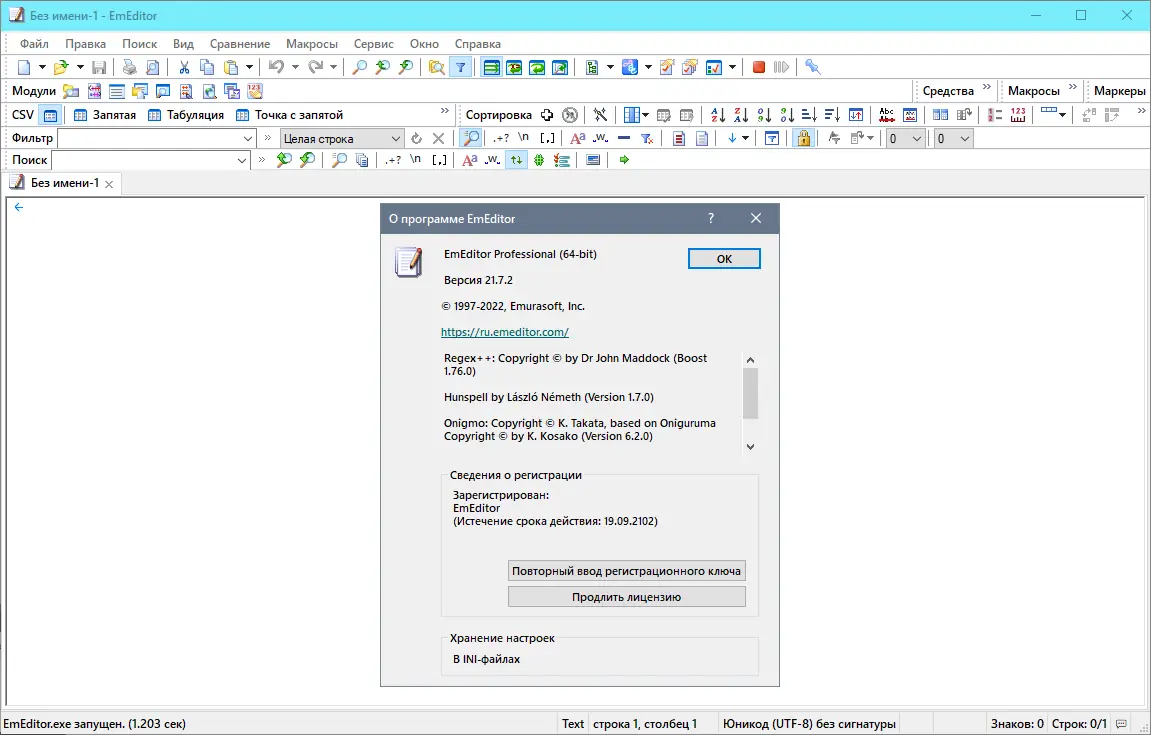This screenshot has height=735, width=1151.
Task: Open the Файл menu
Action: pos(34,44)
